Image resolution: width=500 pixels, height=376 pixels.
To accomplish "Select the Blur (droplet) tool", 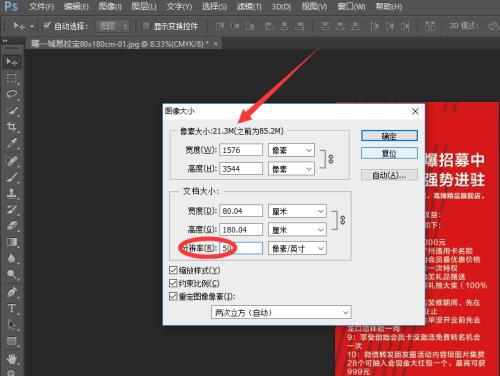I will (x=12, y=258).
